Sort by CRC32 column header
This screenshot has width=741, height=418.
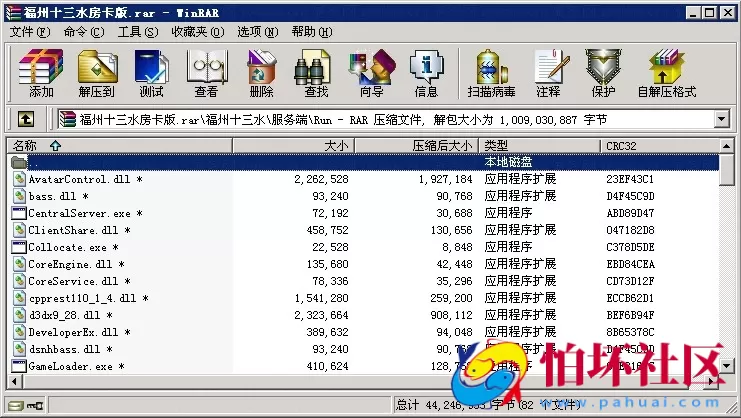[x=660, y=145]
